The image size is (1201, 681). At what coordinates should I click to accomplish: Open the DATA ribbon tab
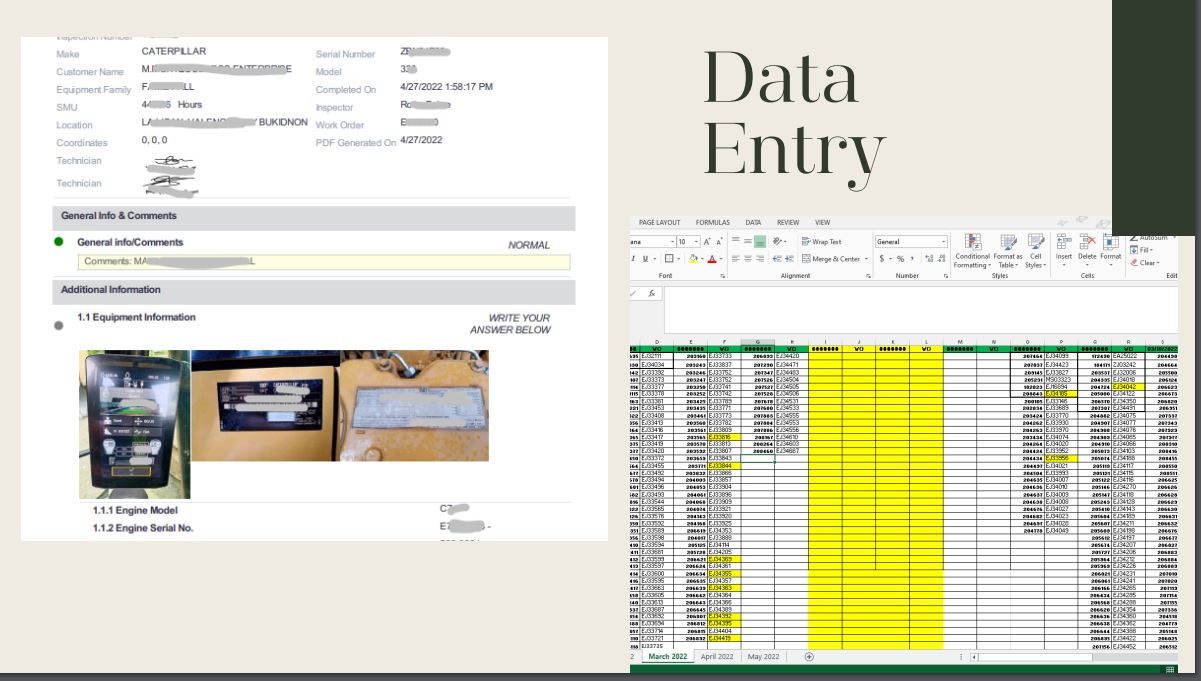(x=753, y=222)
